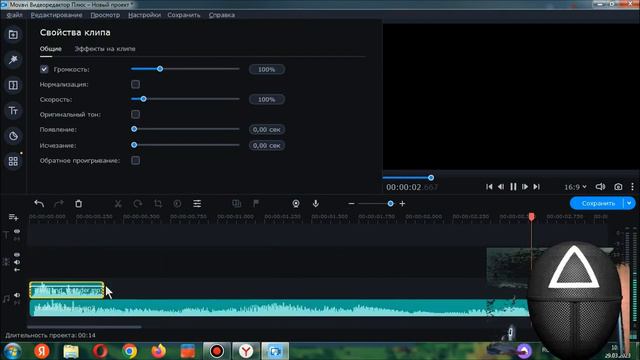Step forward one frame
The image size is (640, 360).
tap(525, 187)
